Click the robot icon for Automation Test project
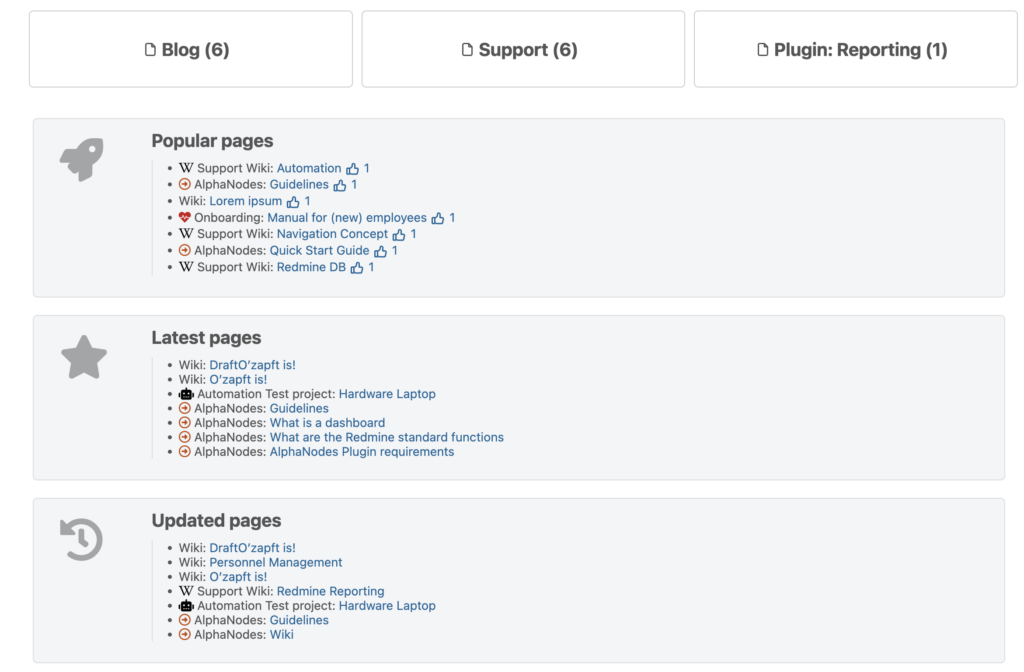Image resolution: width=1024 pixels, height=672 pixels. (186, 394)
